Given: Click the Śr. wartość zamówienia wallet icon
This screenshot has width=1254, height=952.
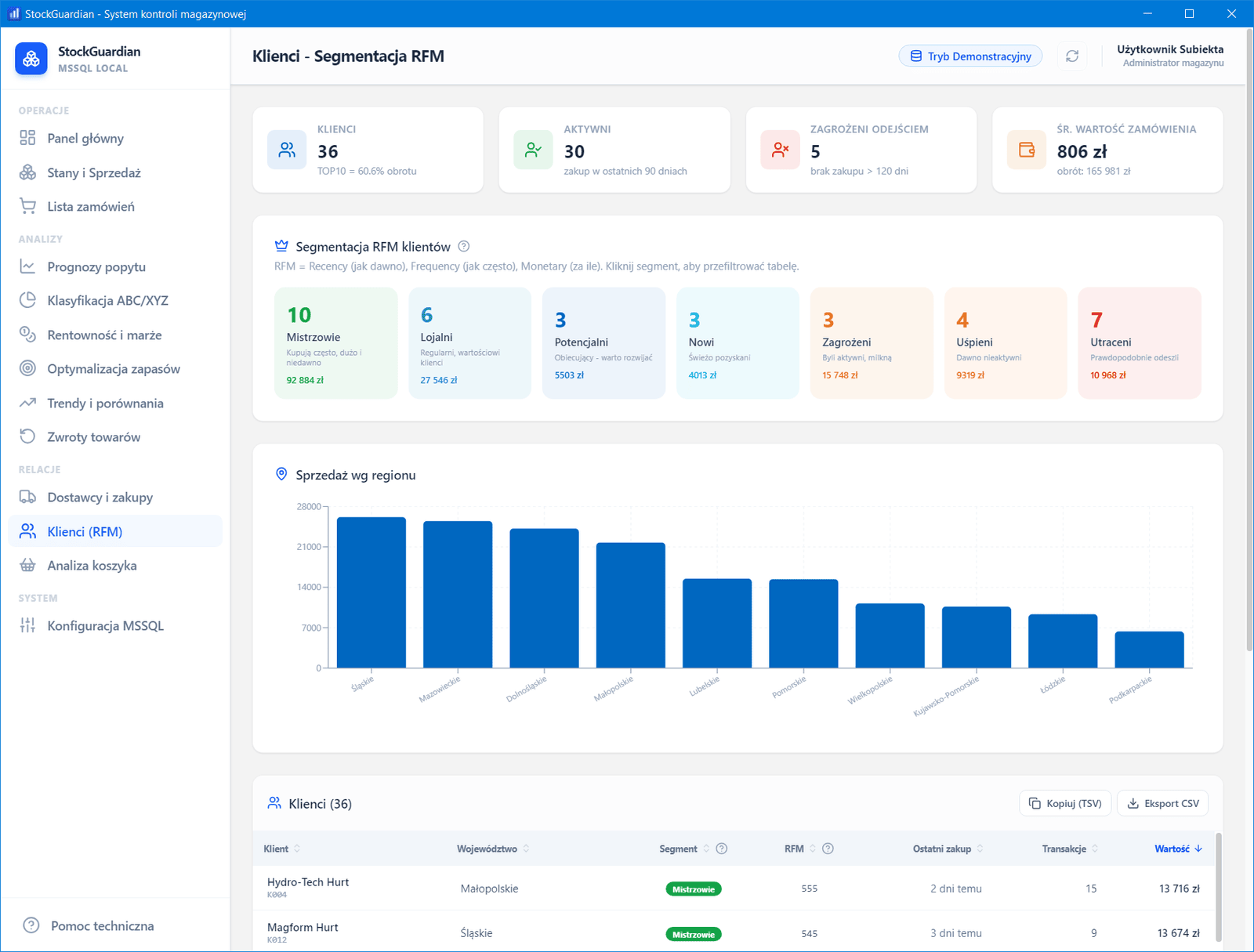Looking at the screenshot, I should pos(1027,150).
